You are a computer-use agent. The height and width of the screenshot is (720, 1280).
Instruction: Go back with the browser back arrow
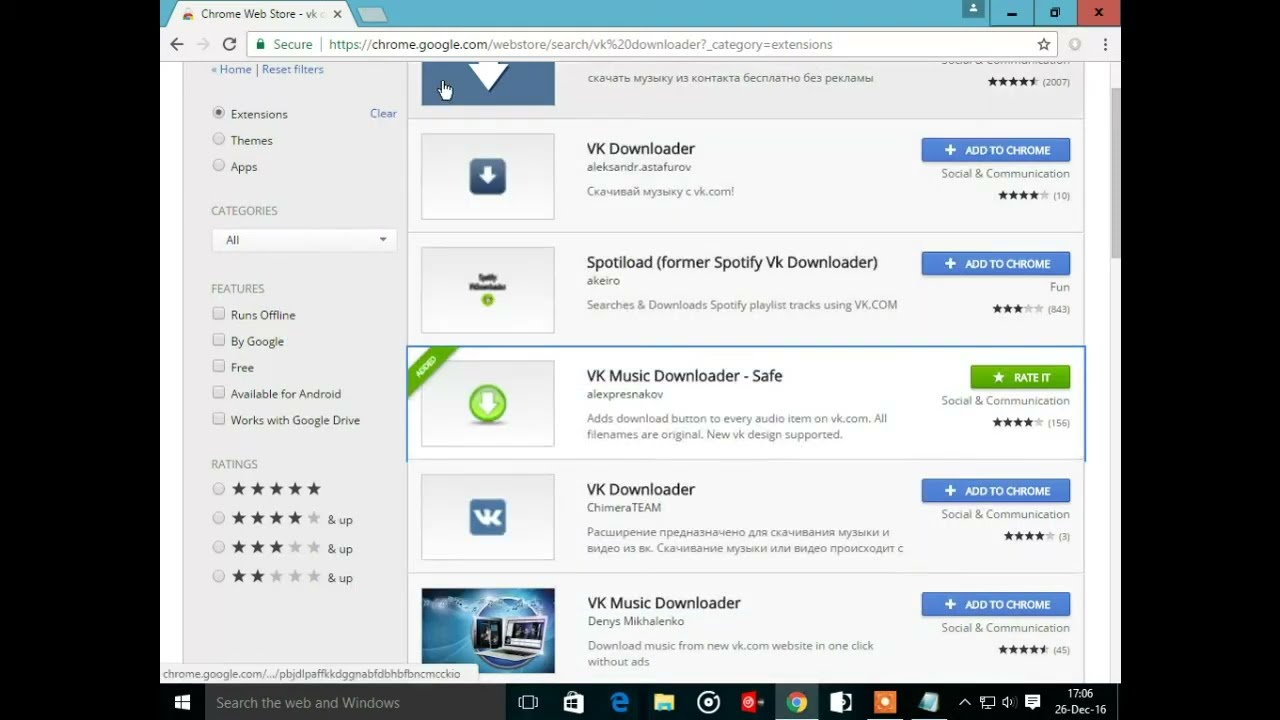177,44
